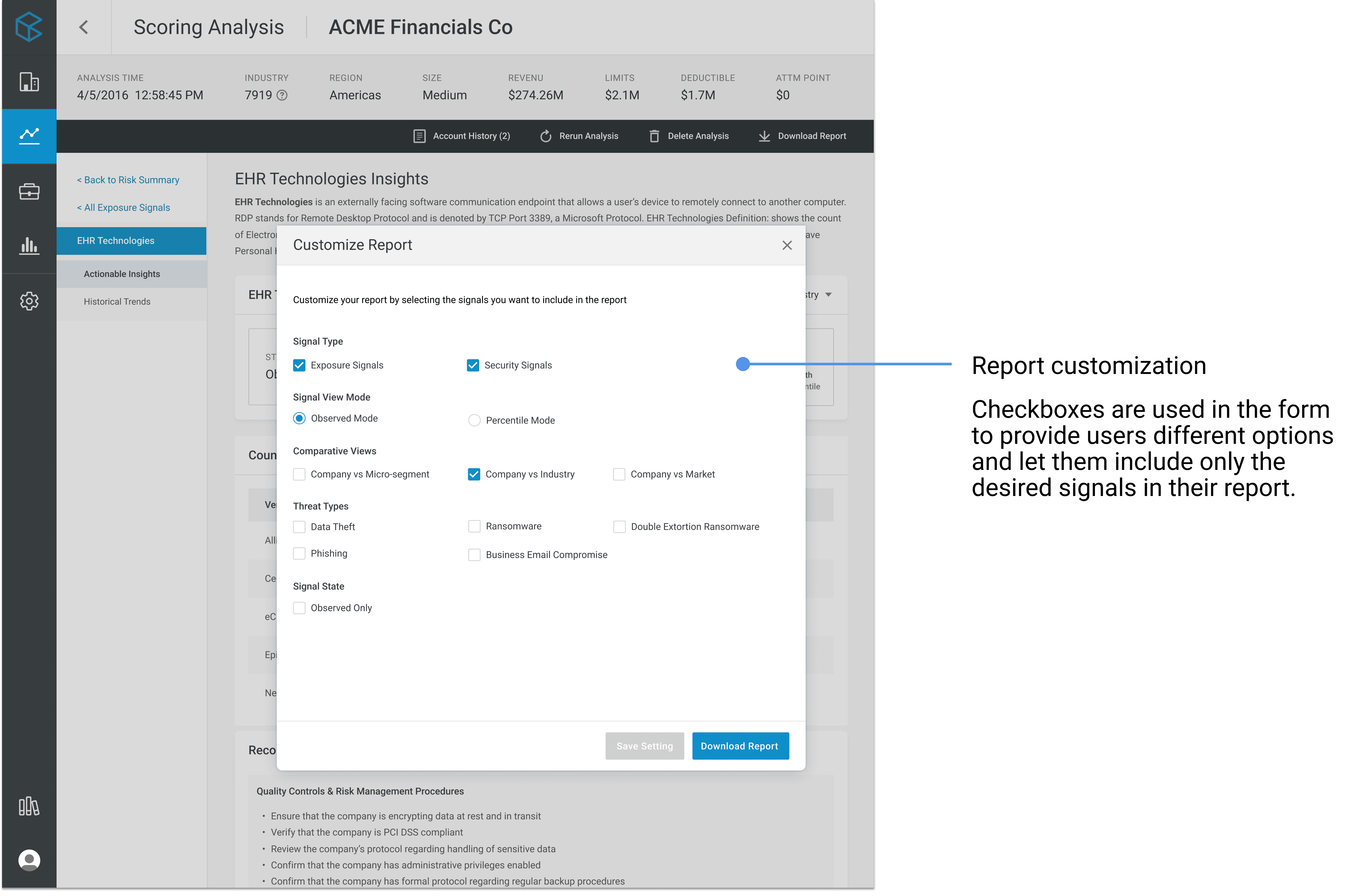Click the Scoring Analysis header title
This screenshot has width=1354, height=896.
(209, 27)
